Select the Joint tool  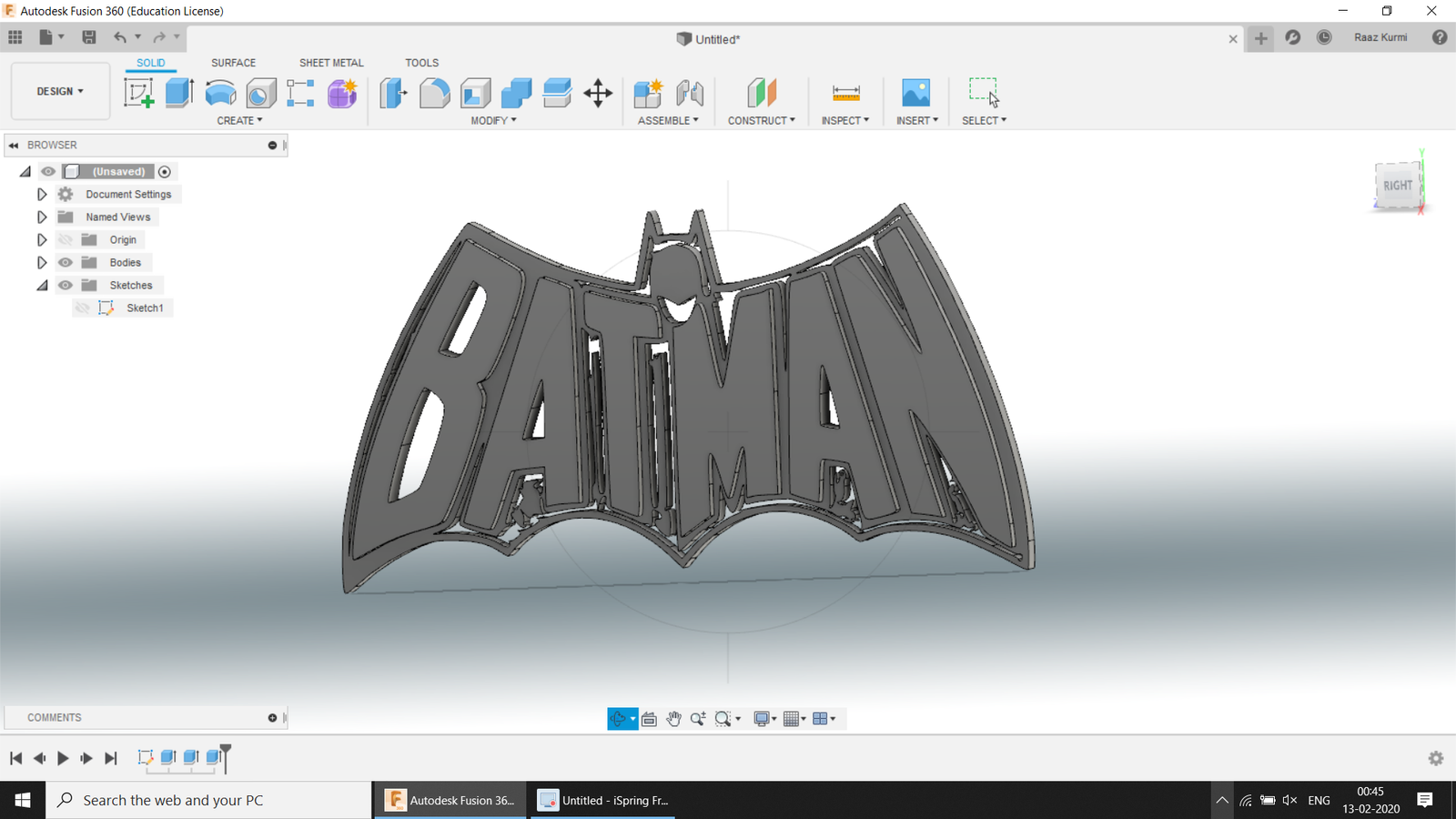pos(690,93)
